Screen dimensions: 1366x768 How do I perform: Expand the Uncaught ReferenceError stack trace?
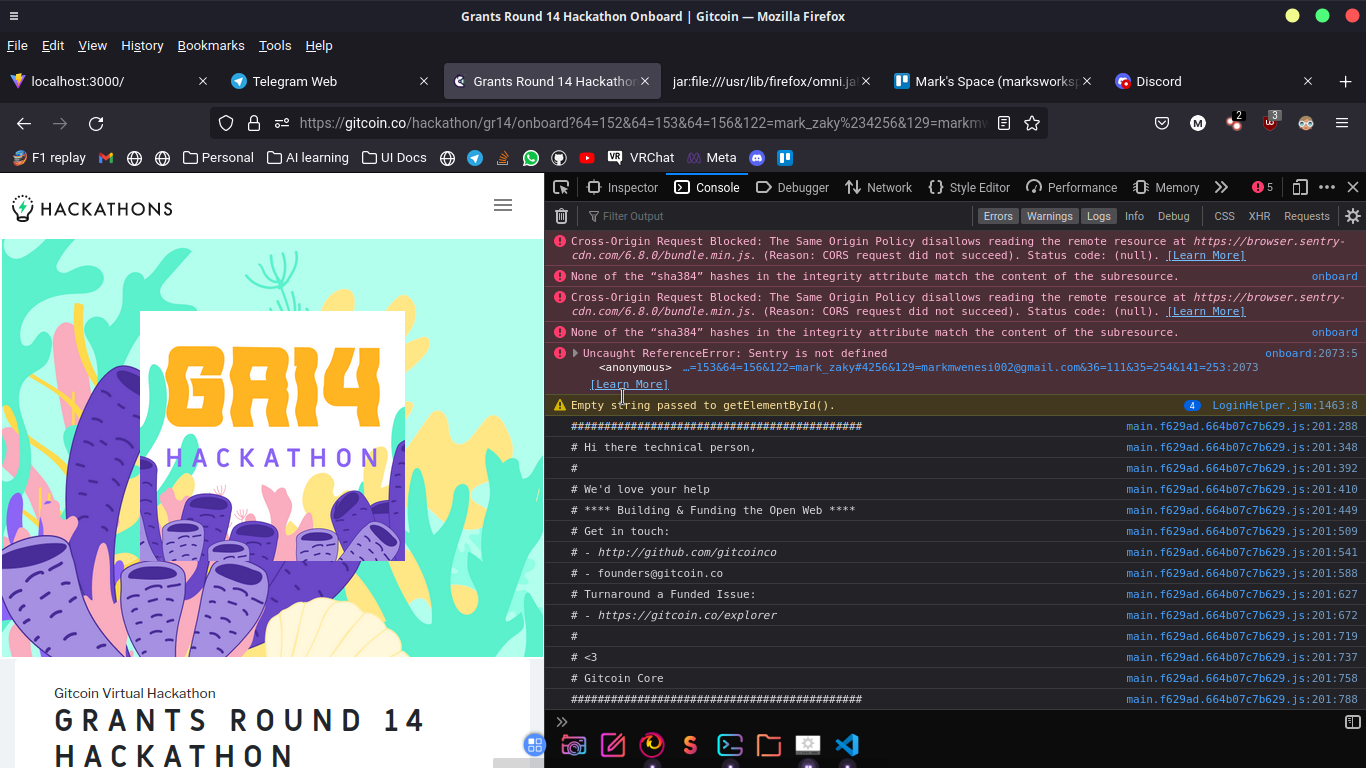click(575, 353)
